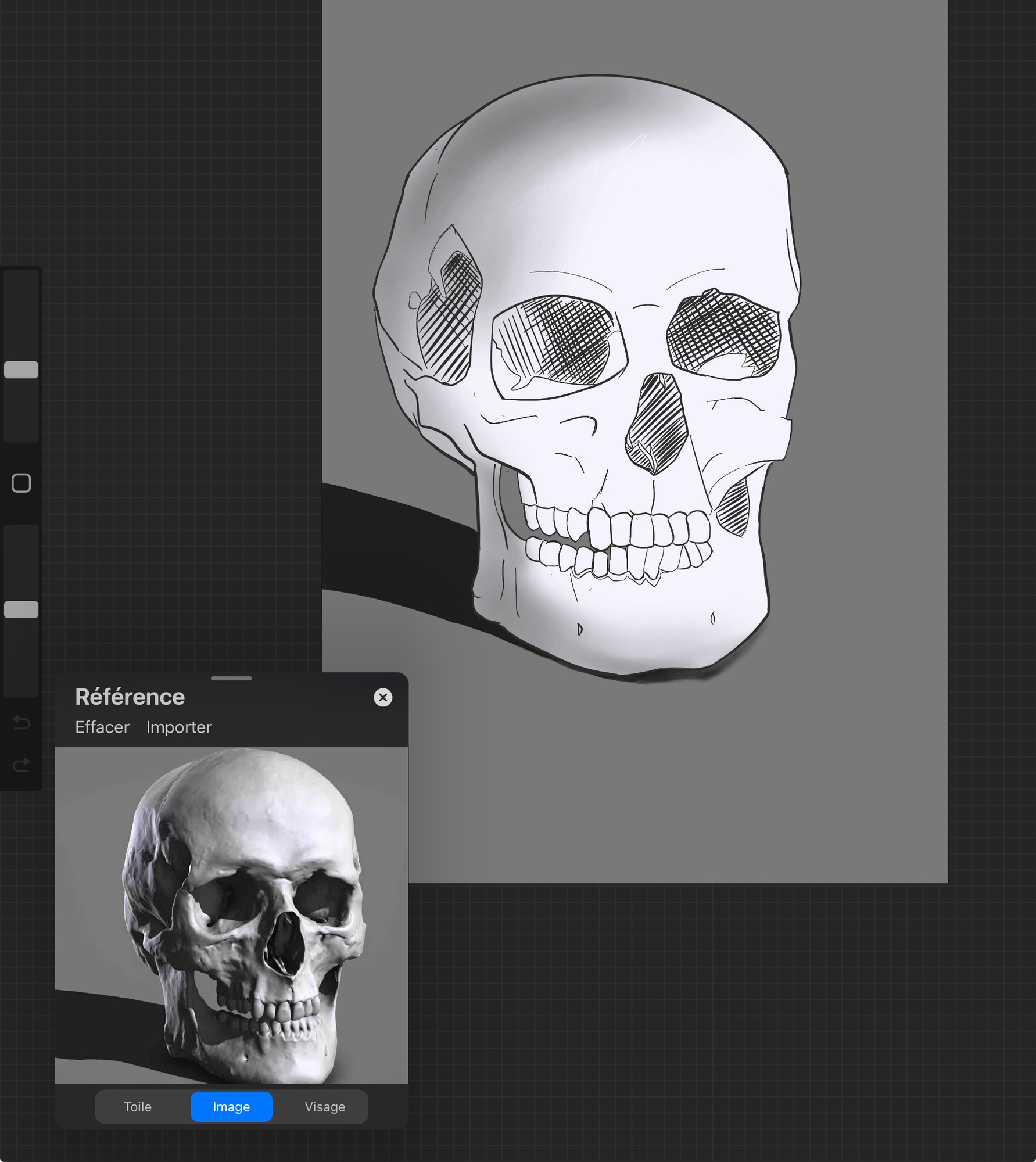Switch to the Toile tab
The width and height of the screenshot is (1036, 1162).
pos(138,1107)
